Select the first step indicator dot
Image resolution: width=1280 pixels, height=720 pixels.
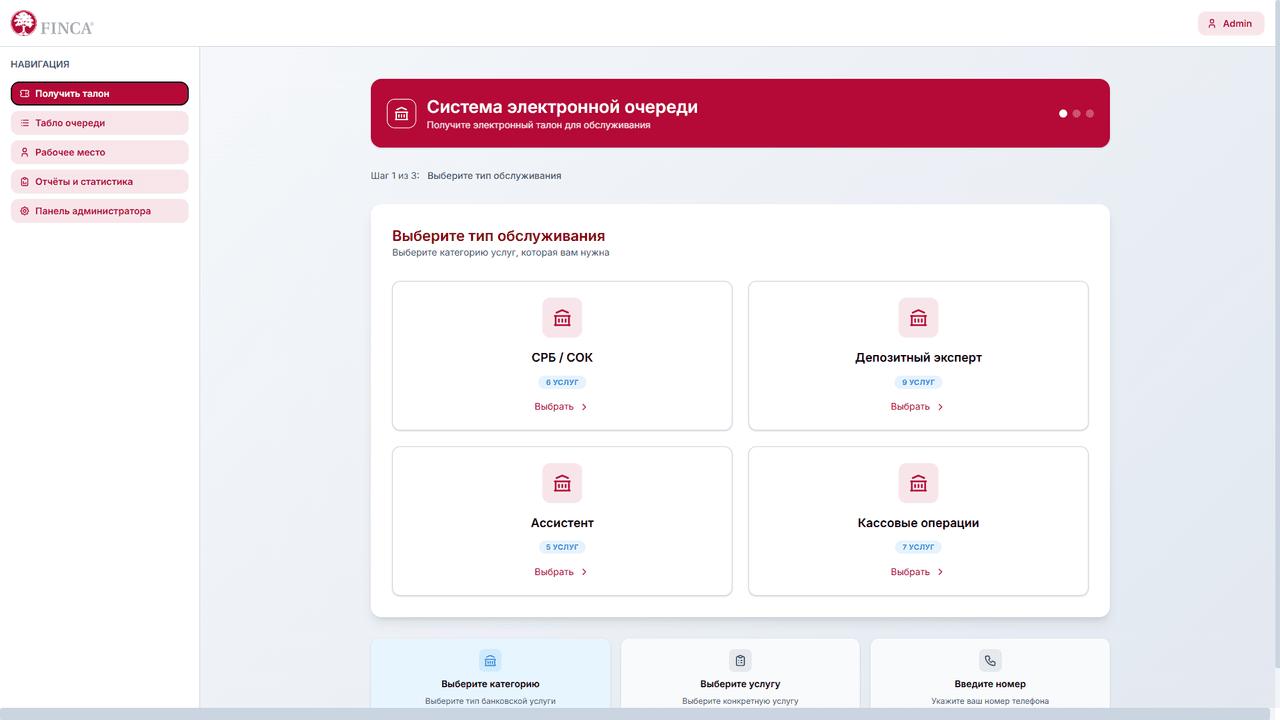(x=1063, y=113)
